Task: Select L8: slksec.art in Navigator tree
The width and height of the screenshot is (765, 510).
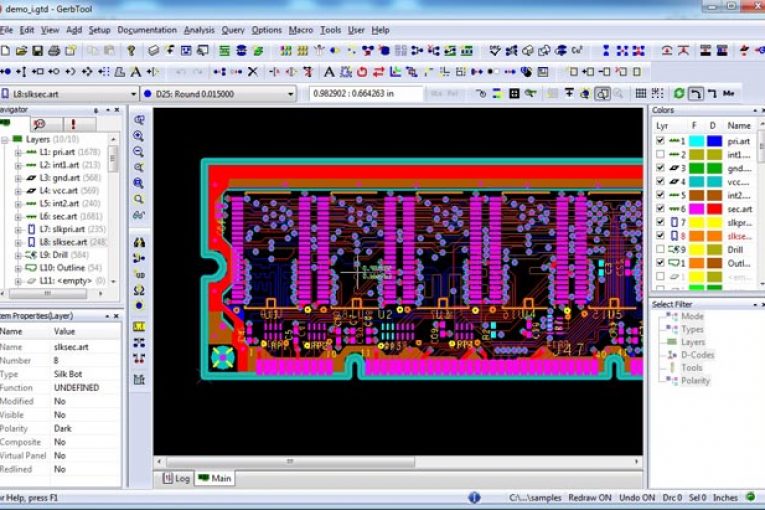Action: point(63,242)
